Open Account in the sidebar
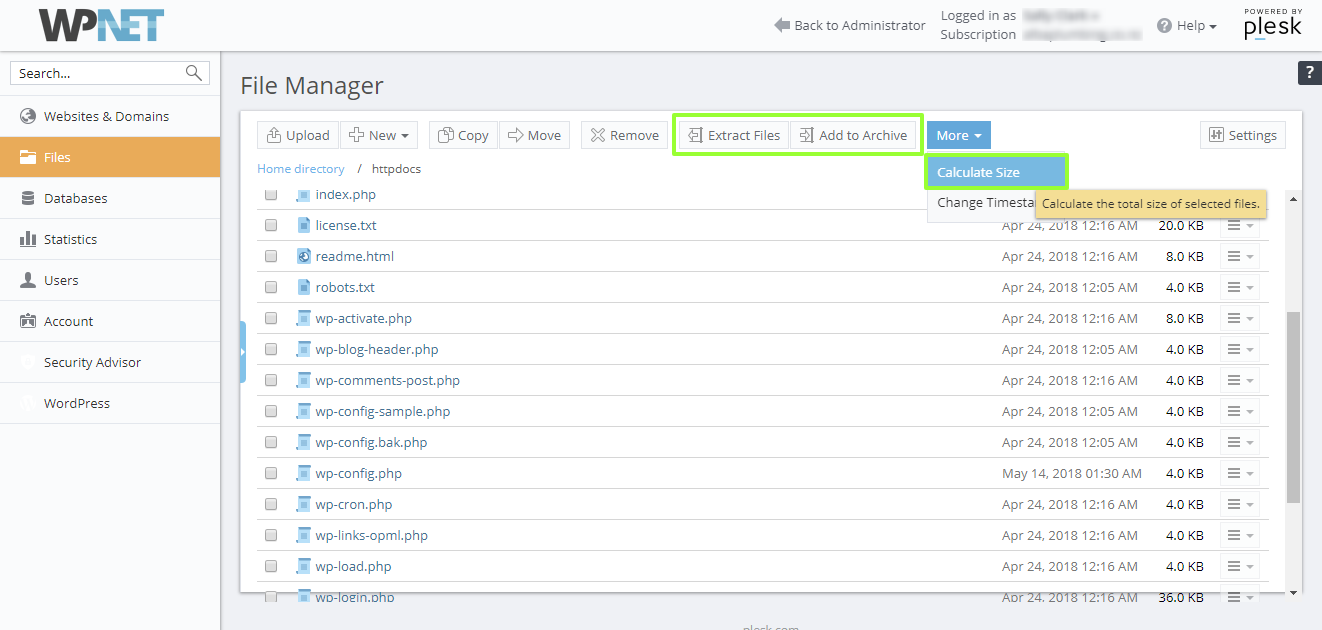Viewport: 1322px width, 630px height. point(110,321)
